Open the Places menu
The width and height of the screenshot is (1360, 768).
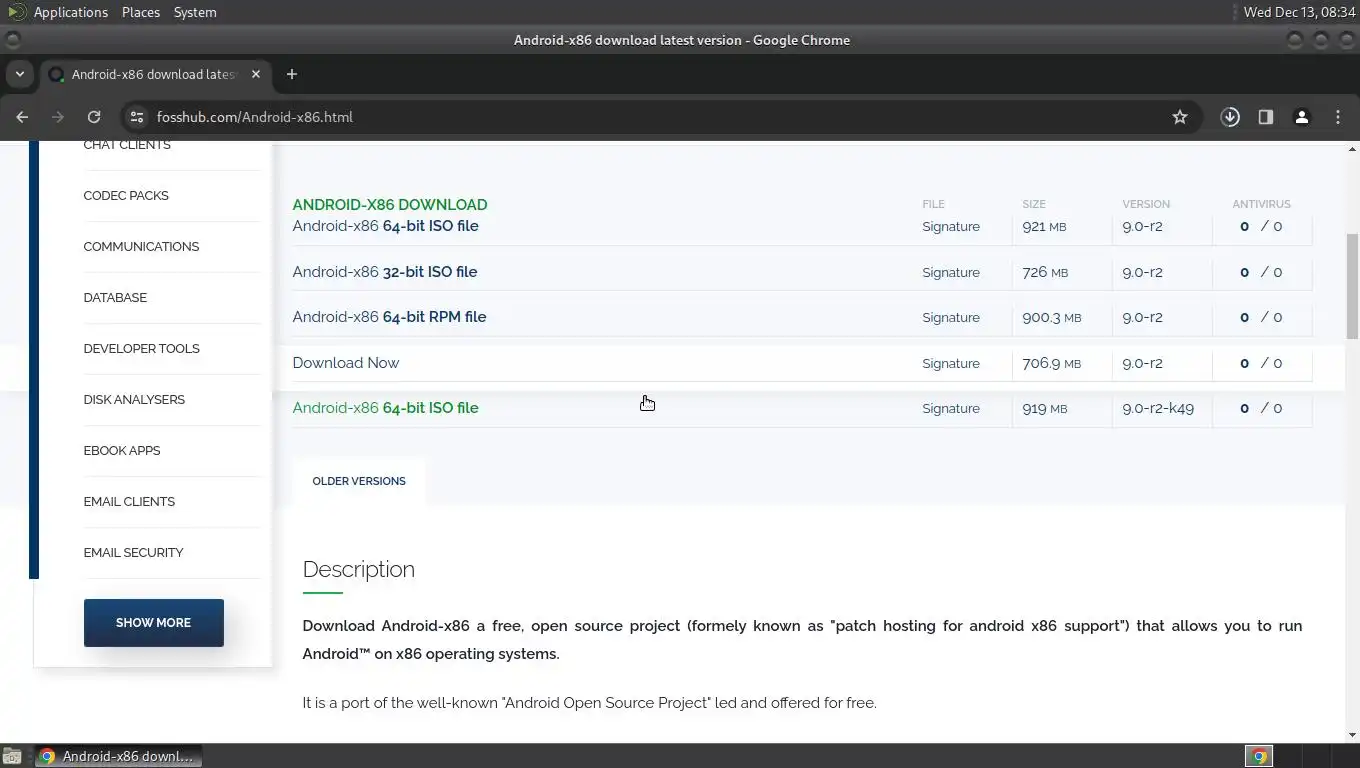[x=141, y=12]
